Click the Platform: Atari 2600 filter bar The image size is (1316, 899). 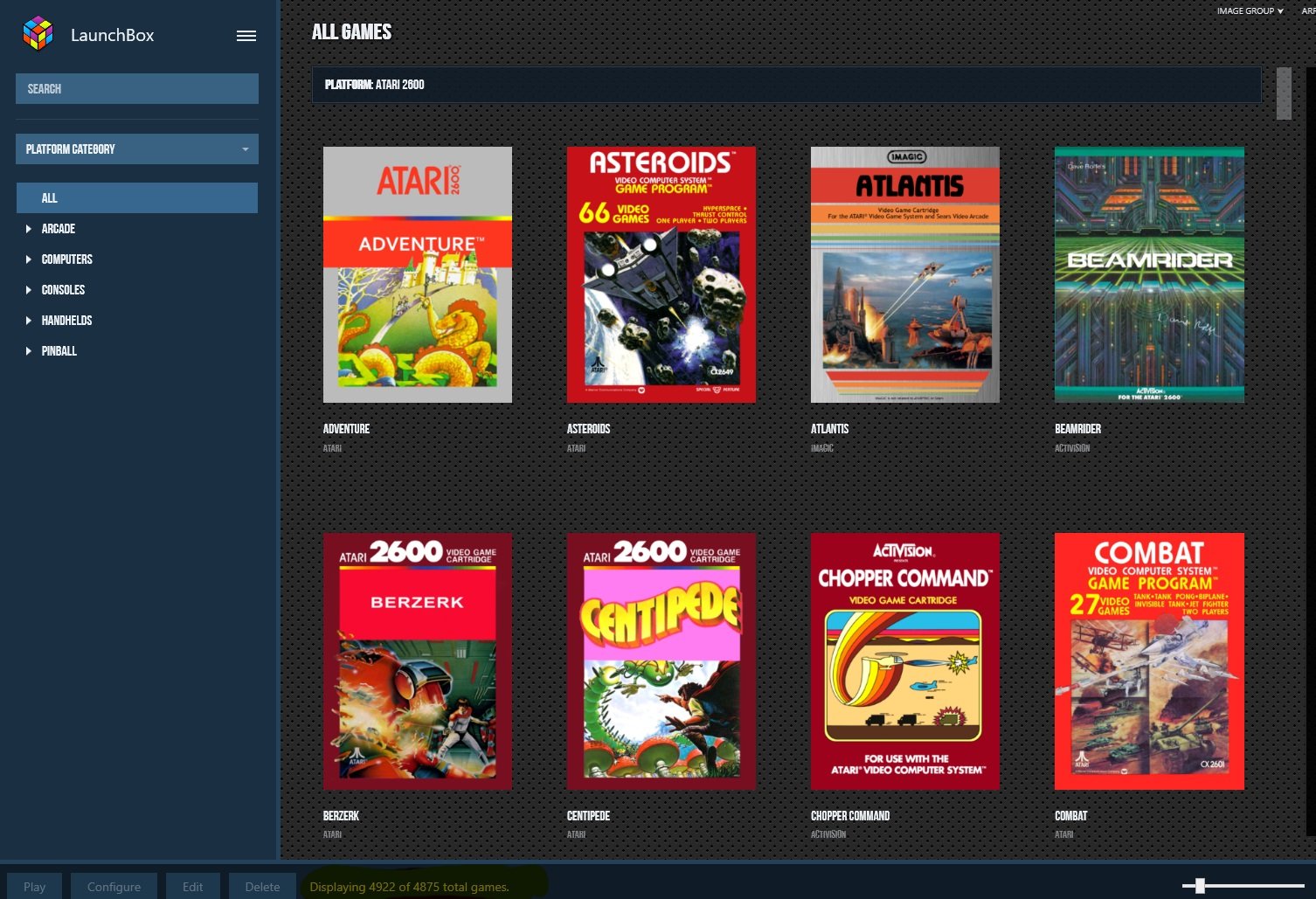[x=786, y=85]
